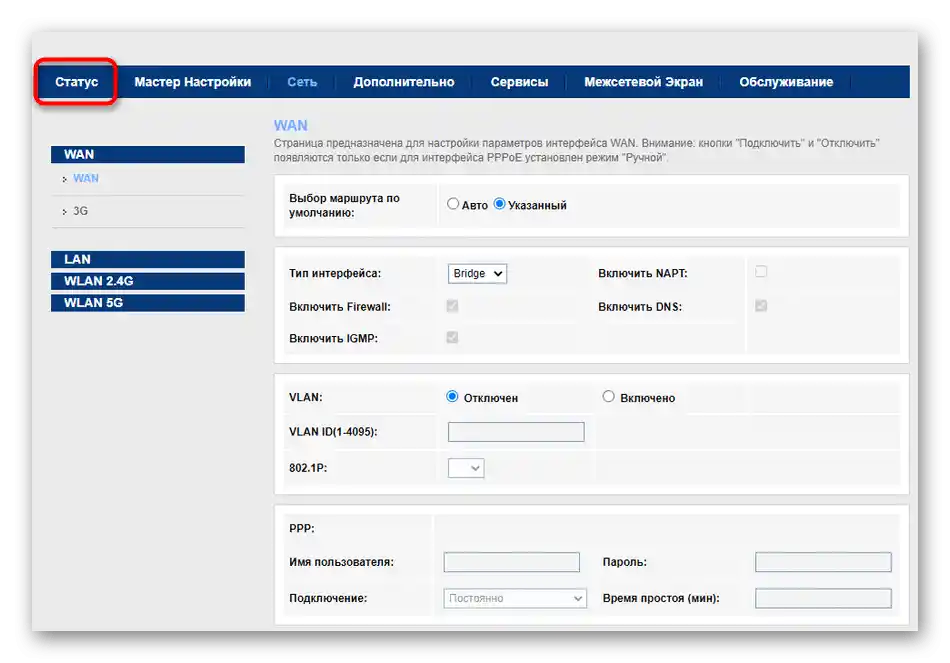This screenshot has width=950, height=663.
Task: Click the Подключение label
Action: [x=328, y=598]
